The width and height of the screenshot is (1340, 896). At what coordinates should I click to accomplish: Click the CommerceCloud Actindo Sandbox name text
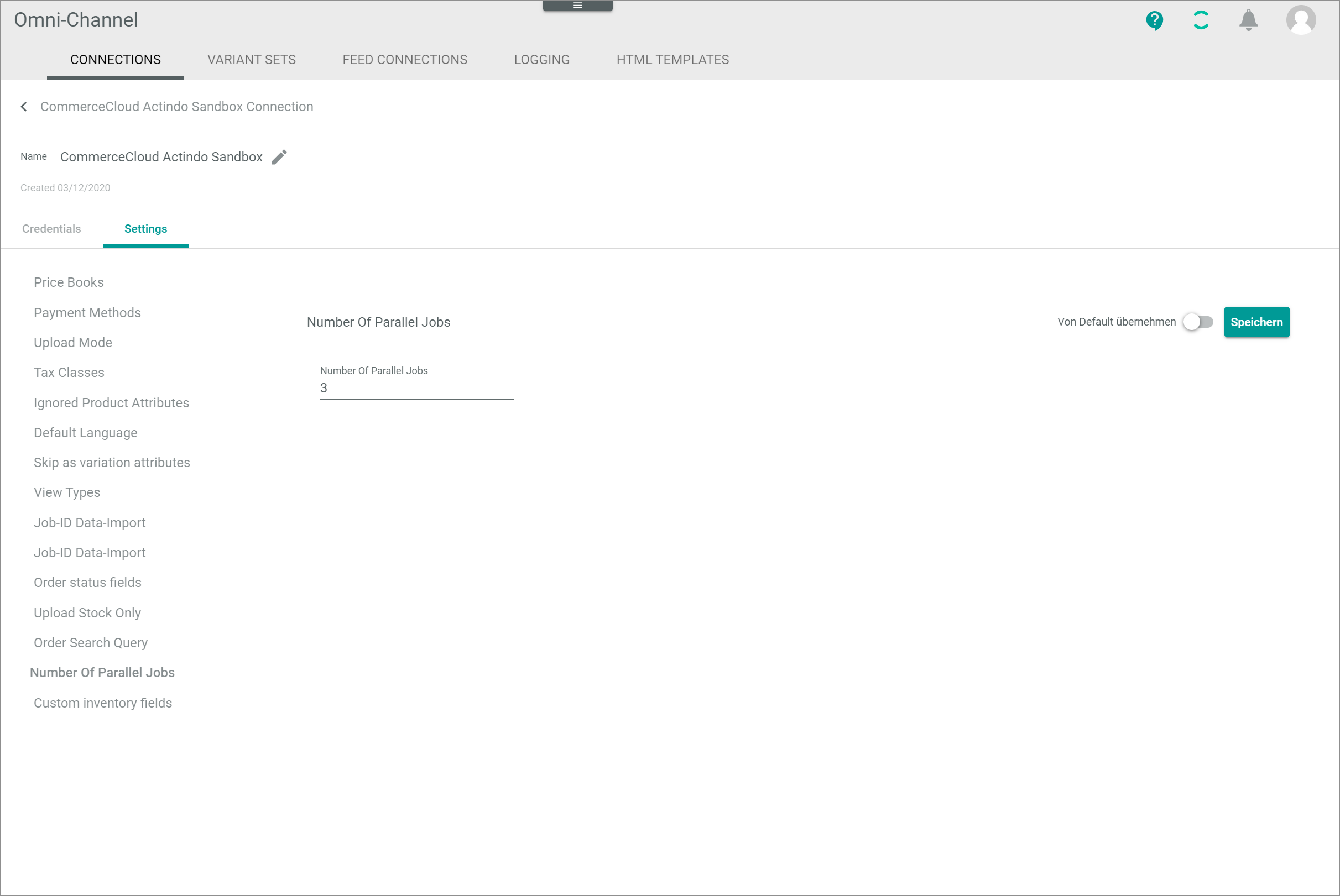(161, 157)
